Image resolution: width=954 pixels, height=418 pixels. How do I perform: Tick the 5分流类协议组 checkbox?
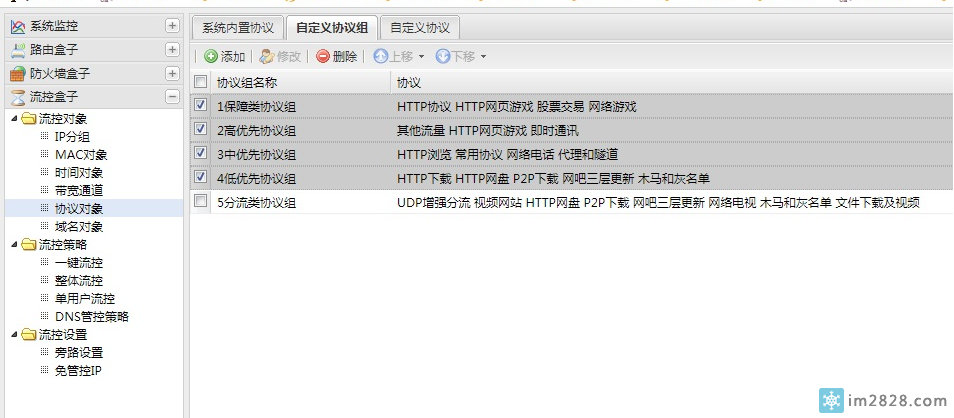[x=201, y=202]
